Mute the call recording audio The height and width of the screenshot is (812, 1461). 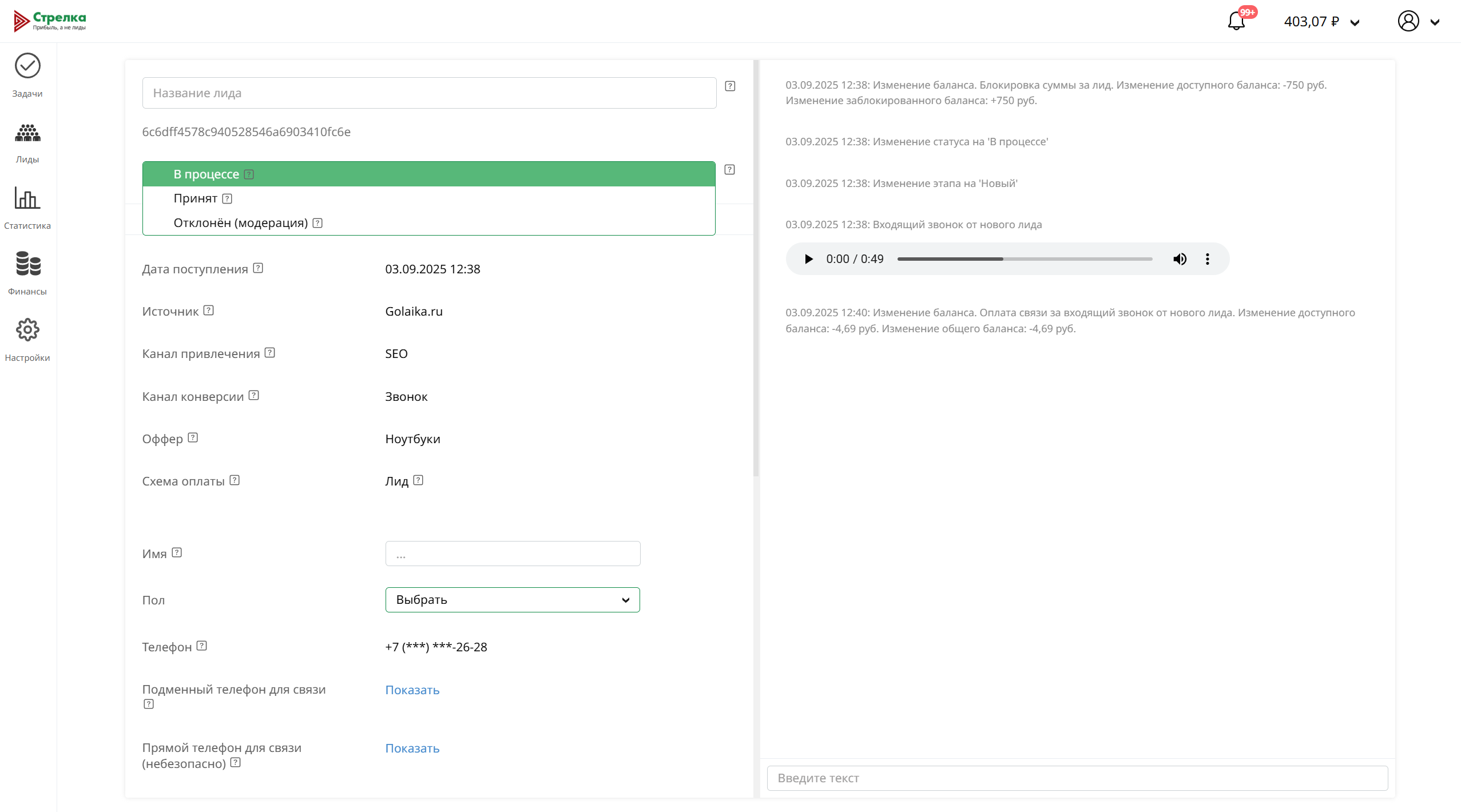pyautogui.click(x=1180, y=259)
